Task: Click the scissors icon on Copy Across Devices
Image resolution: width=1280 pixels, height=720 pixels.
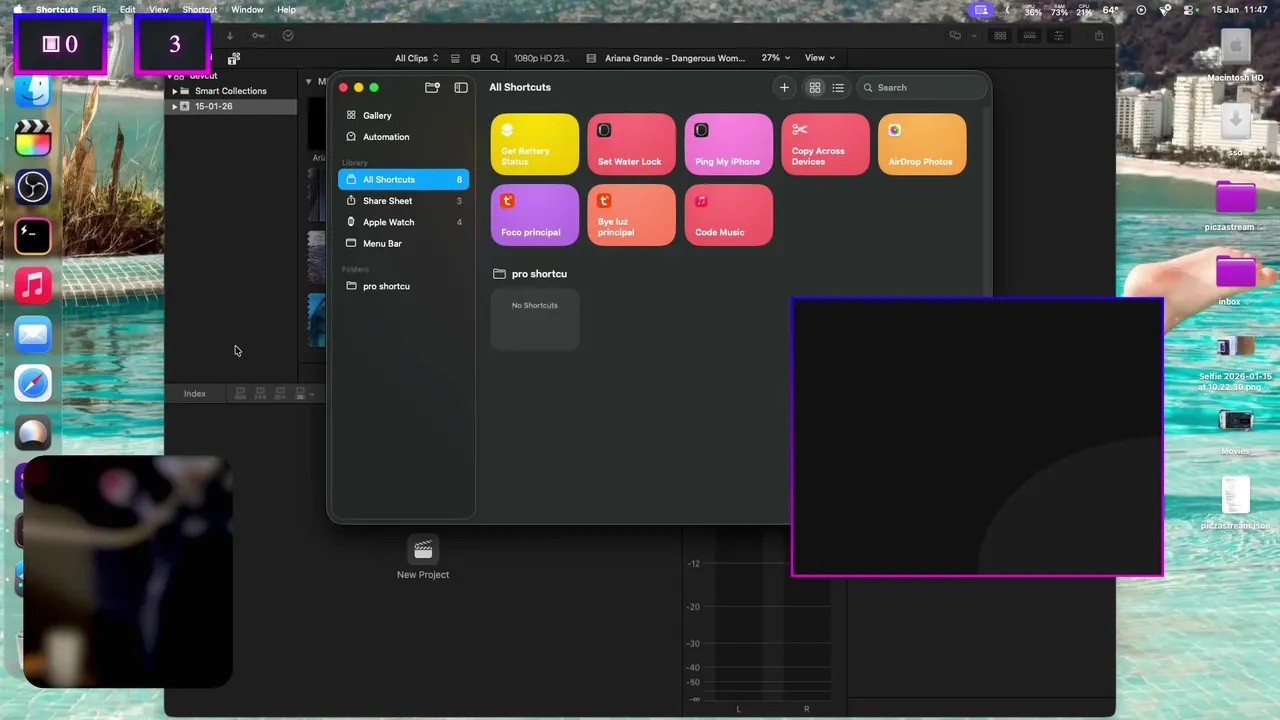Action: (x=799, y=130)
